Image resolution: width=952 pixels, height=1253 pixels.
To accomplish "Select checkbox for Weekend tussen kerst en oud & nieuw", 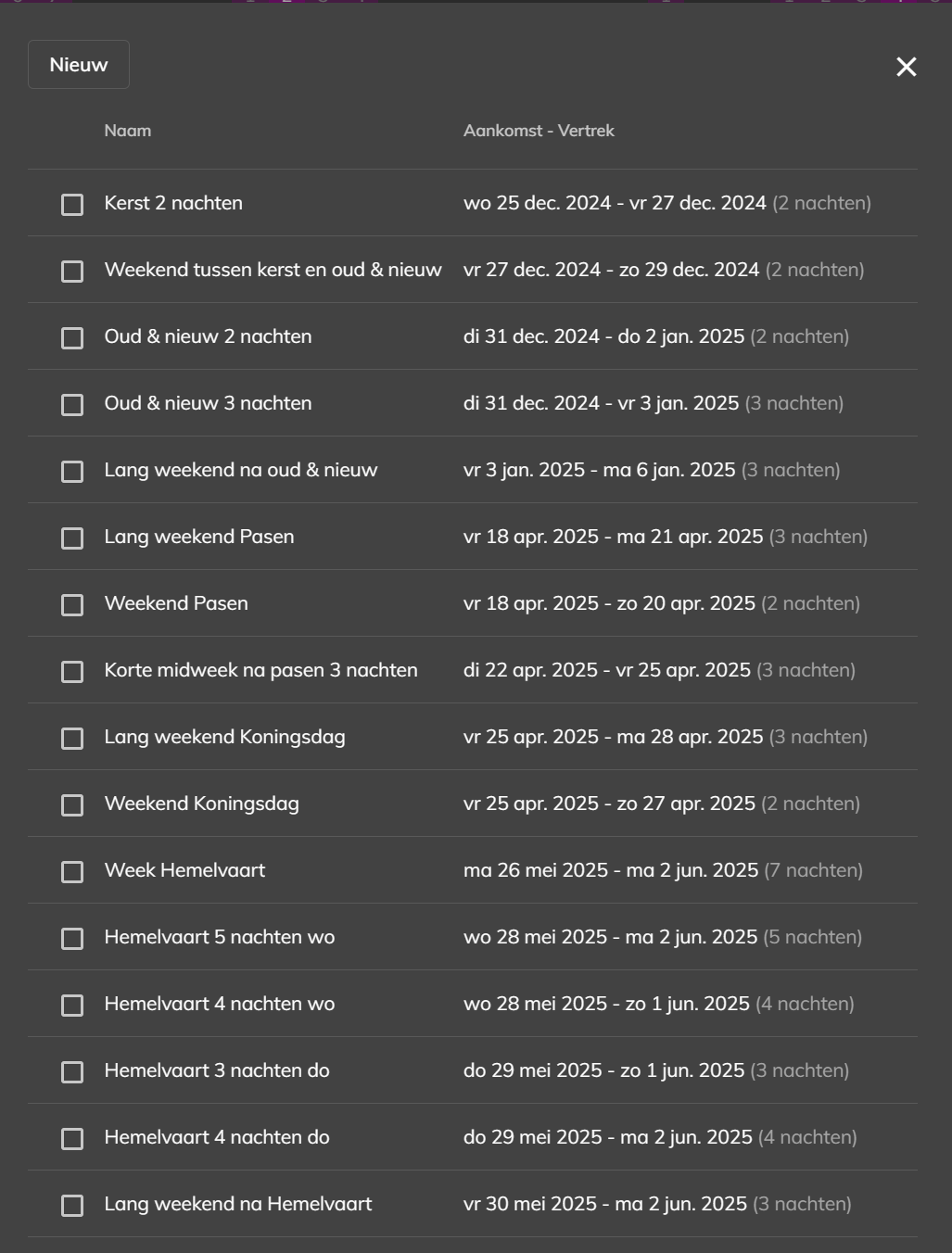I will (72, 272).
